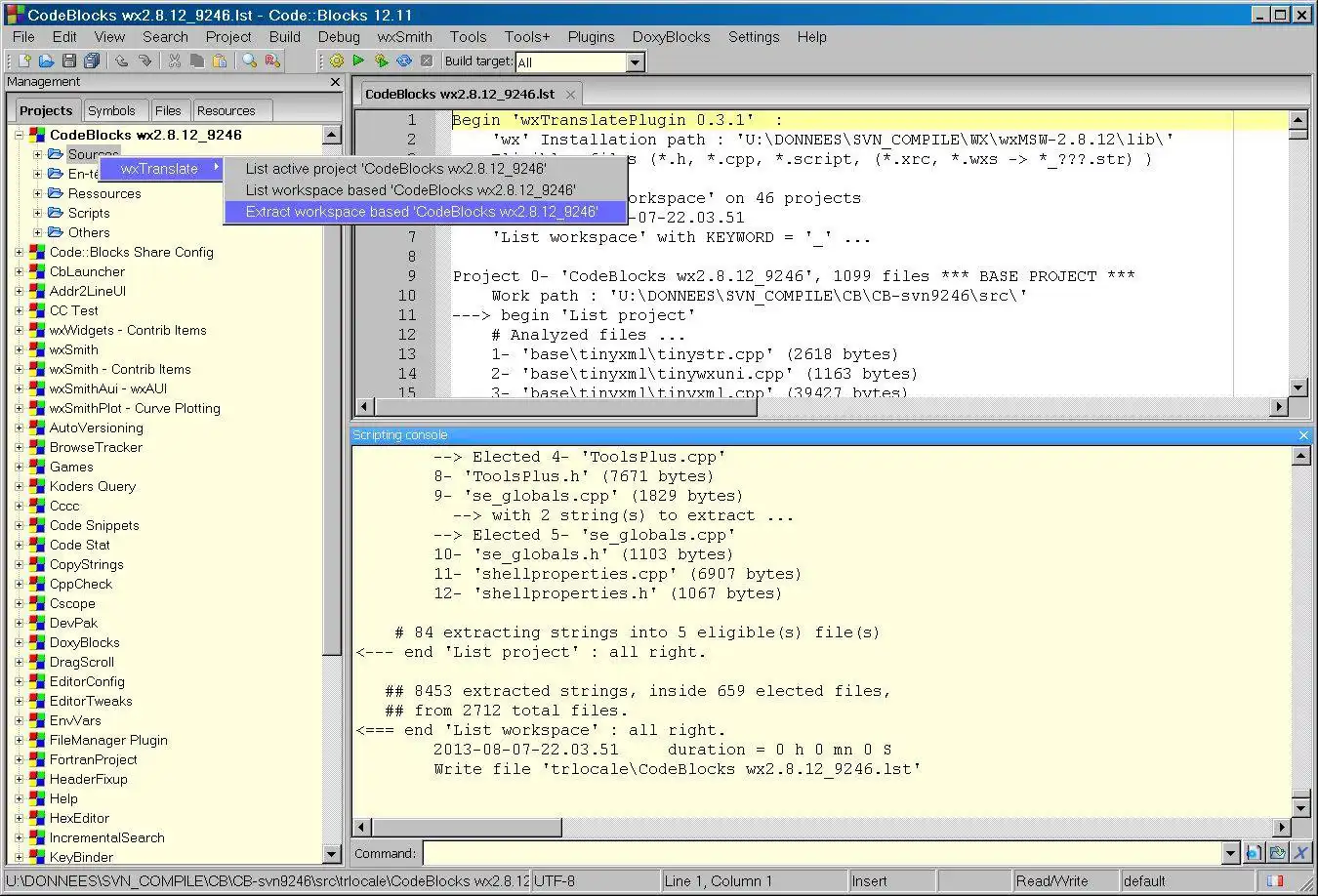Click the Build and run icon

[x=381, y=61]
